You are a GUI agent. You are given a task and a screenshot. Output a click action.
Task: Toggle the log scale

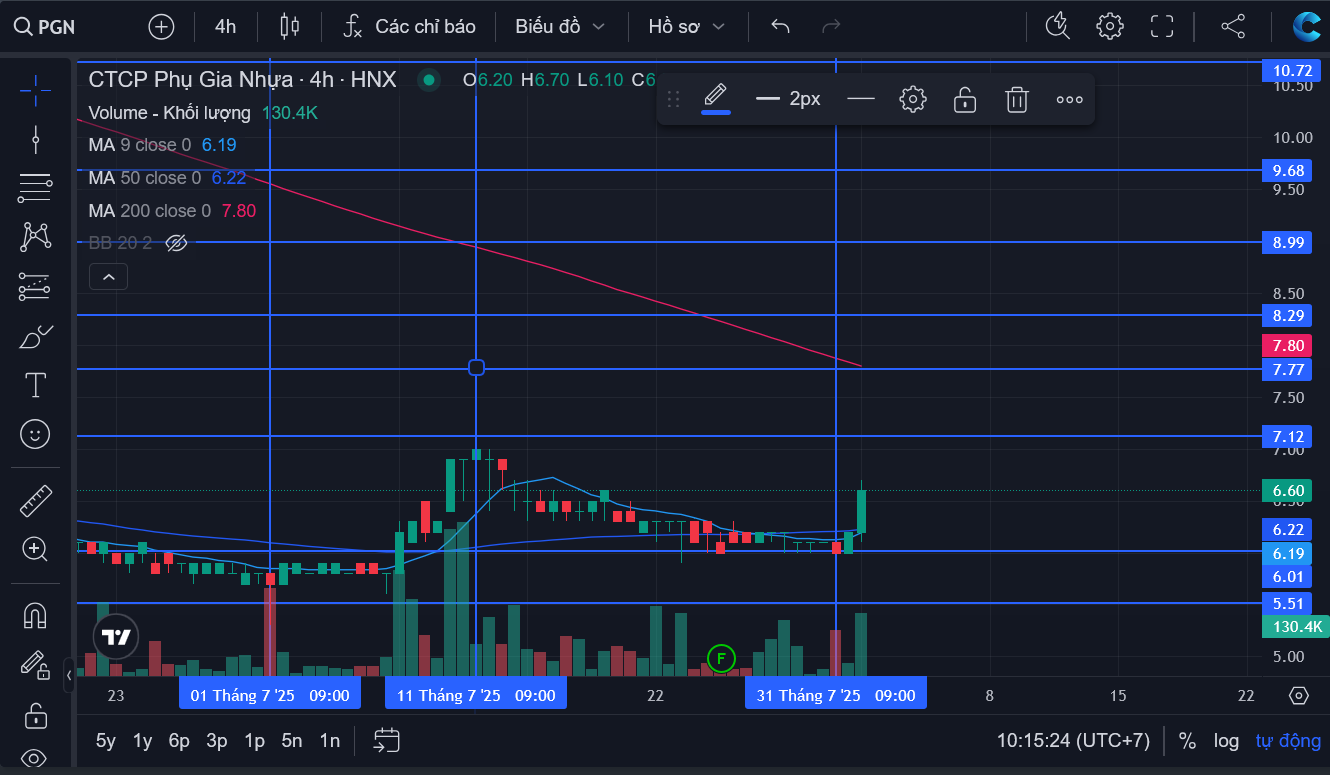pyautogui.click(x=1226, y=741)
